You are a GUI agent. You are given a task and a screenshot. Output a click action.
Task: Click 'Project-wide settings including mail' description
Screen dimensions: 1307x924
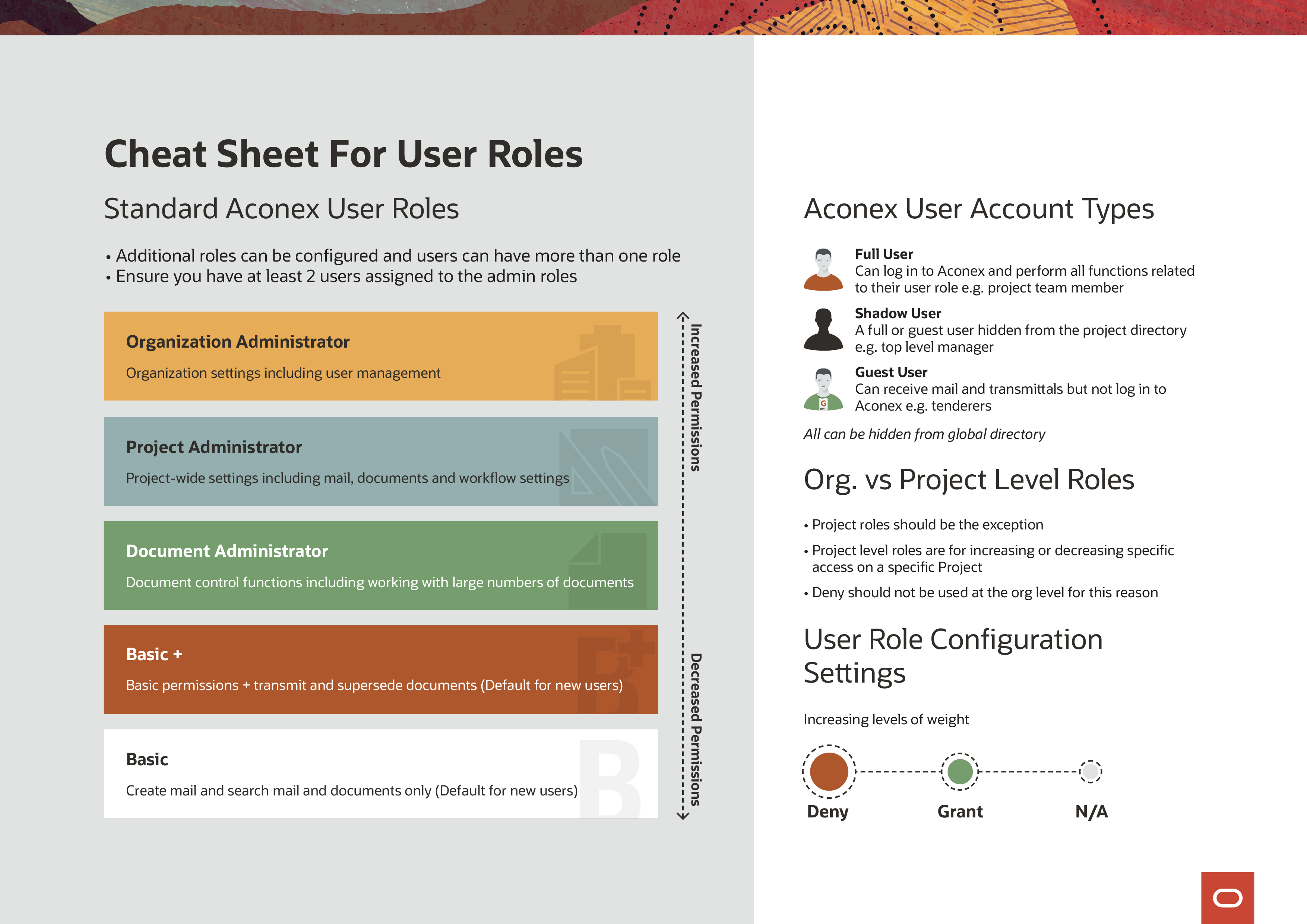[347, 478]
